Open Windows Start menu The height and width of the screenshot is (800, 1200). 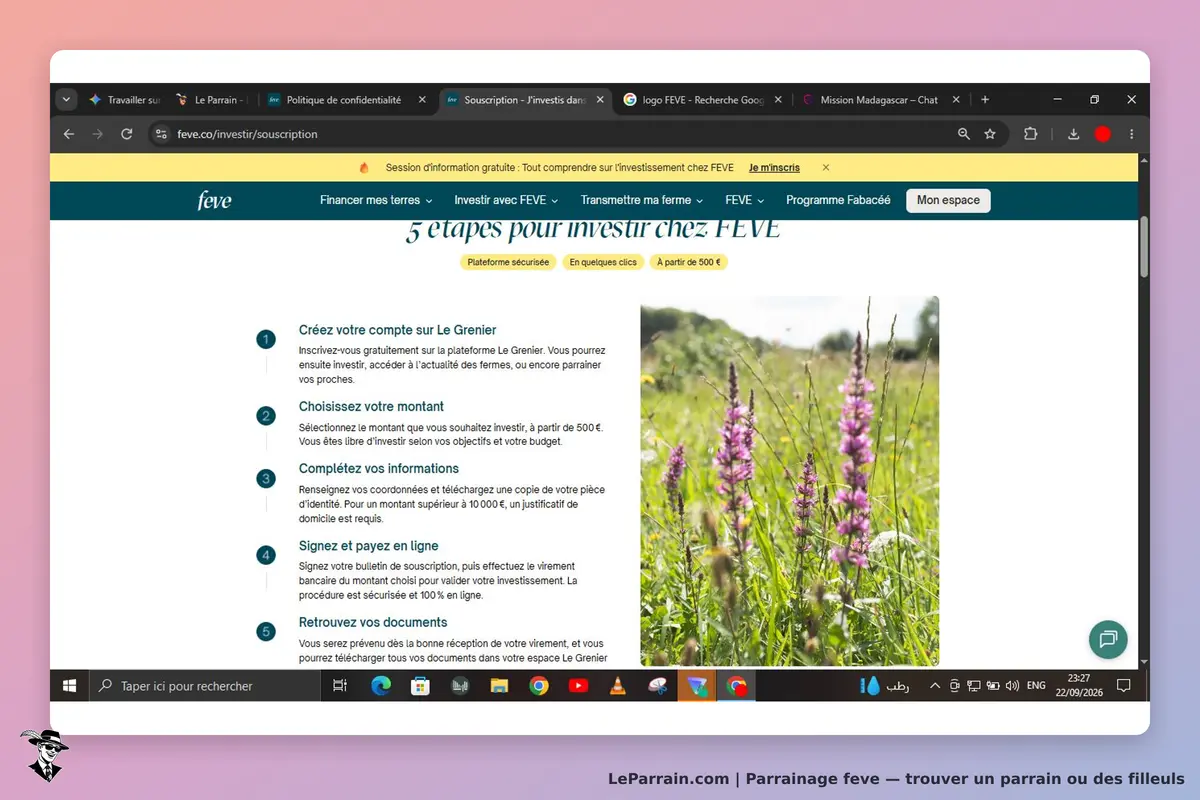coord(70,686)
